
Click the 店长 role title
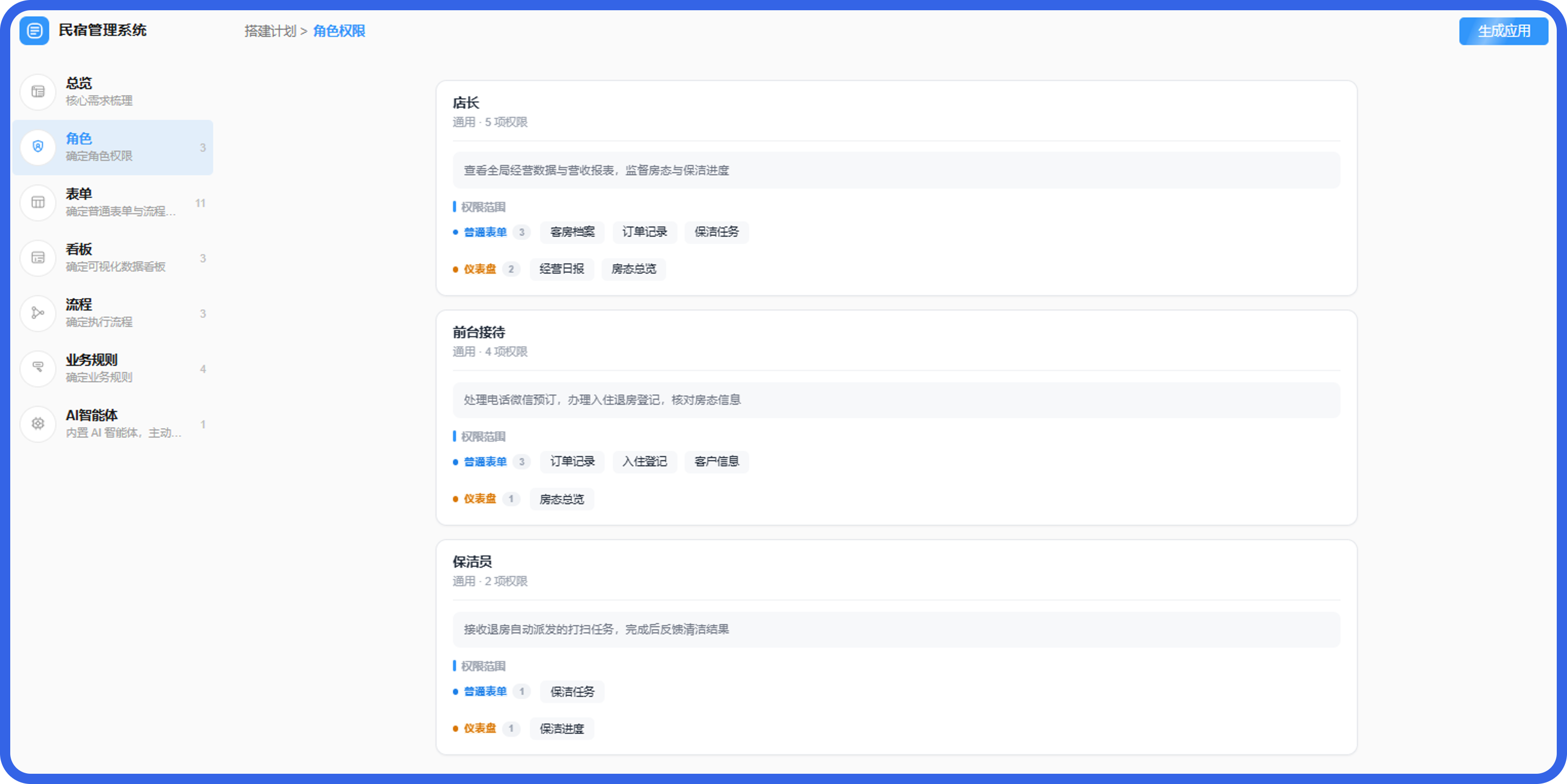(x=466, y=103)
